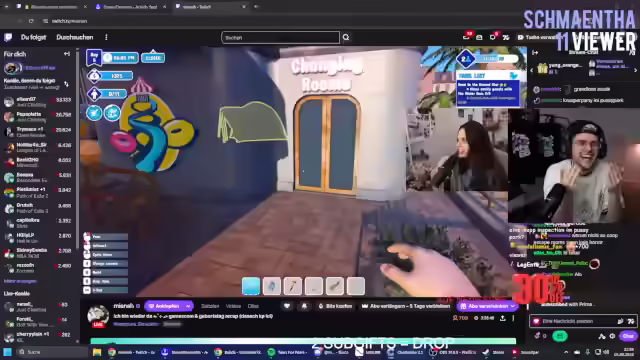Viewport: 640px width, 360px height.
Task: Click the heart follow icon below stream
Action: [x=287, y=306]
